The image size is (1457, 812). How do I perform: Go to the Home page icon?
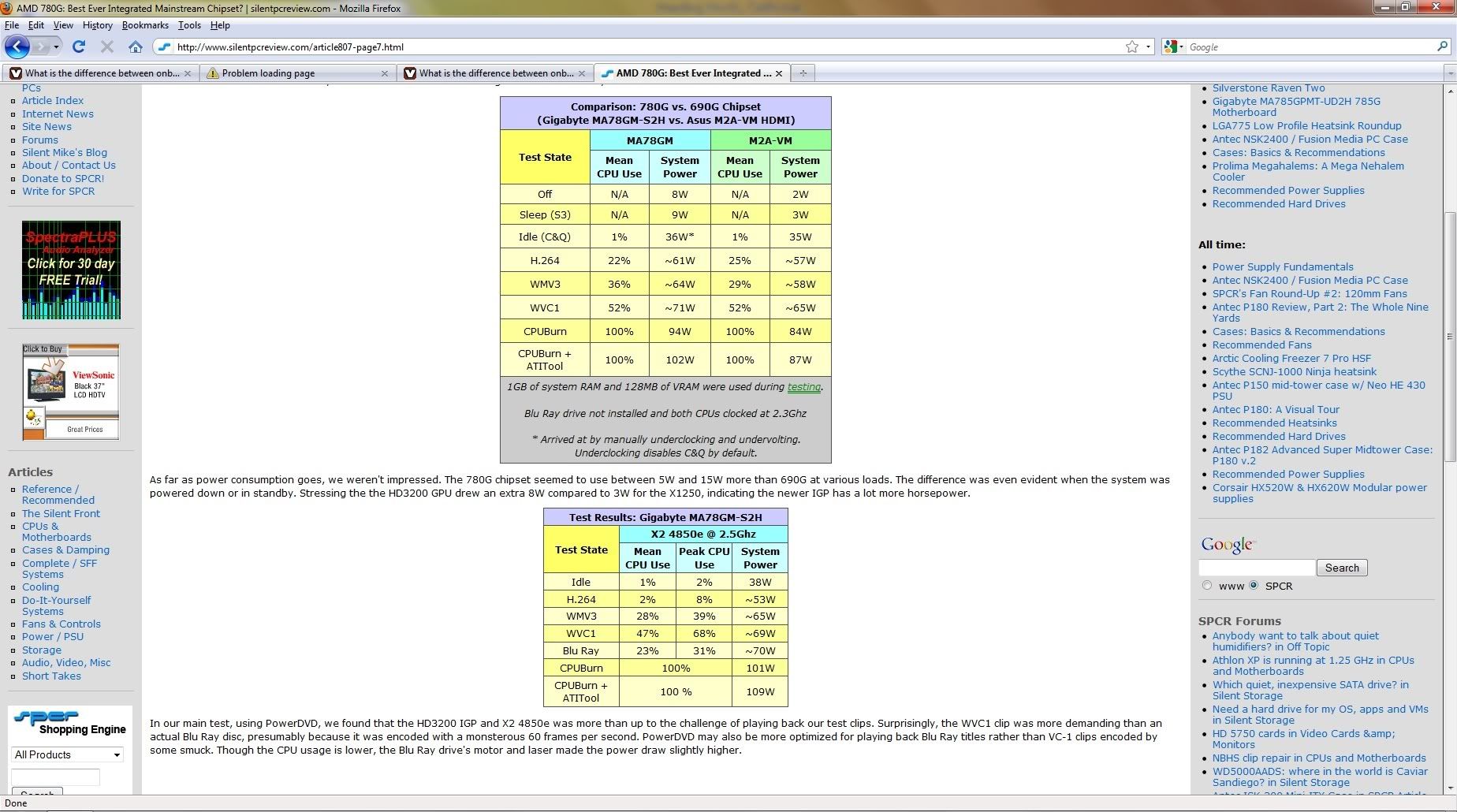pyautogui.click(x=136, y=47)
